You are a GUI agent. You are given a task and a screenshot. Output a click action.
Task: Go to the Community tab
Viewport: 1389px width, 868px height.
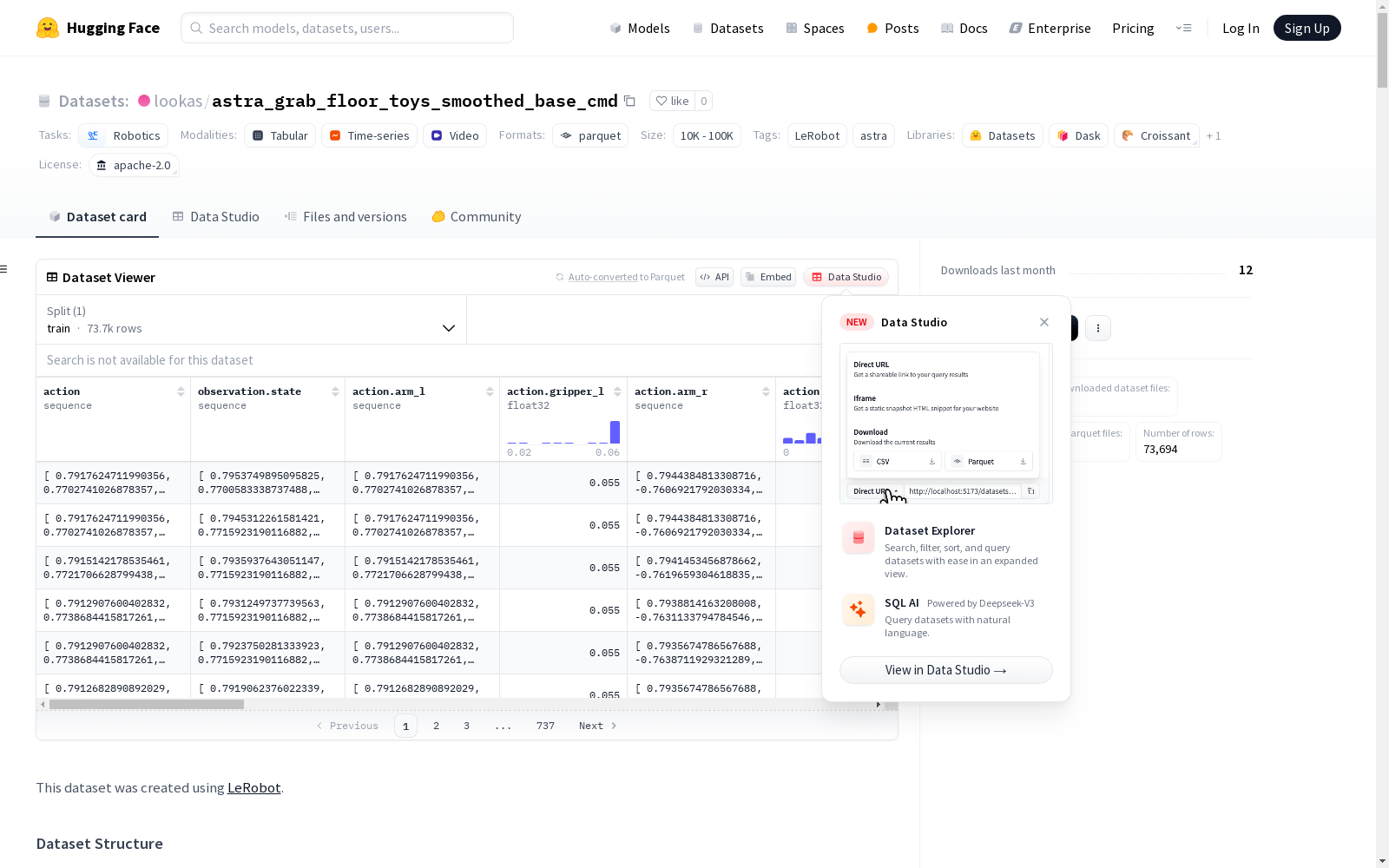coord(476,217)
